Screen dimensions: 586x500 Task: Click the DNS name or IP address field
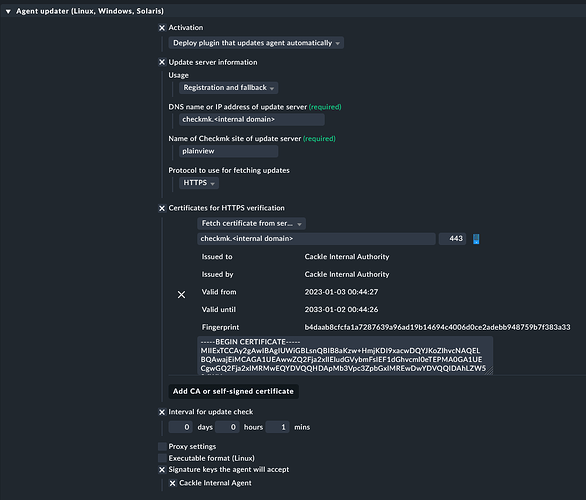point(252,120)
